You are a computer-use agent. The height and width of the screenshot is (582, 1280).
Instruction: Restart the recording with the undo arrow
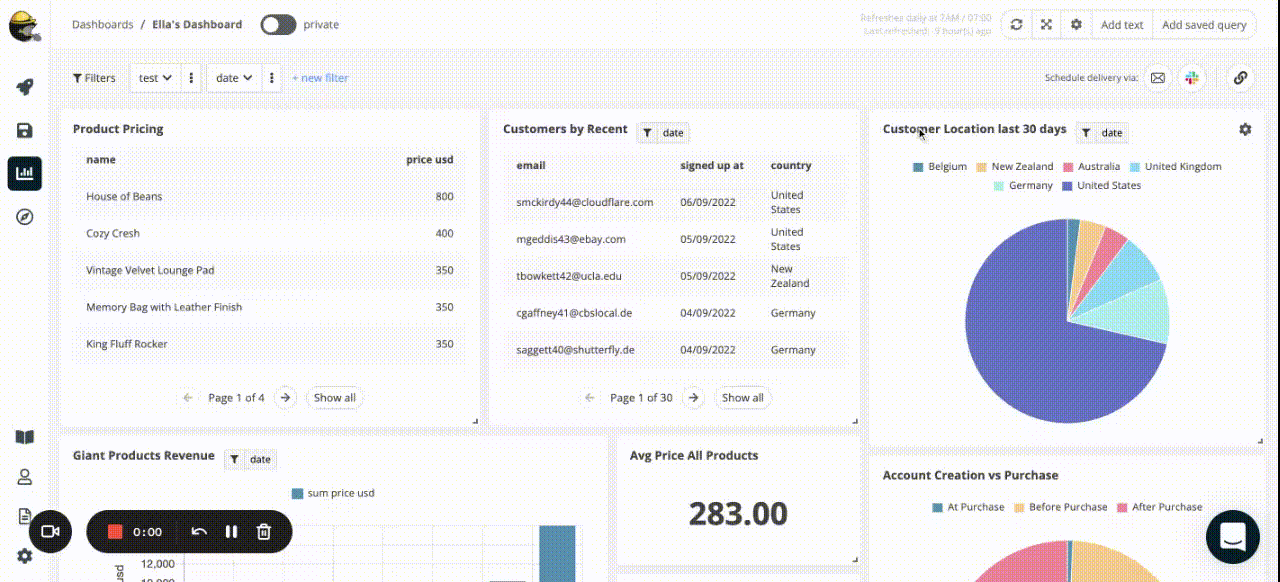pos(199,532)
